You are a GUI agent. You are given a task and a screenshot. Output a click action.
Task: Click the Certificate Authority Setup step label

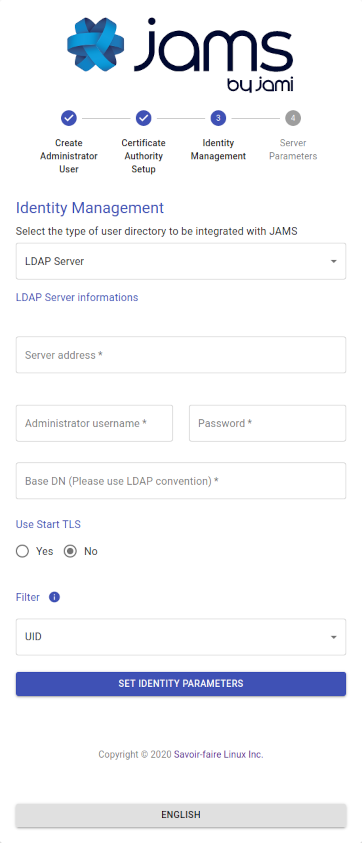tap(144, 156)
